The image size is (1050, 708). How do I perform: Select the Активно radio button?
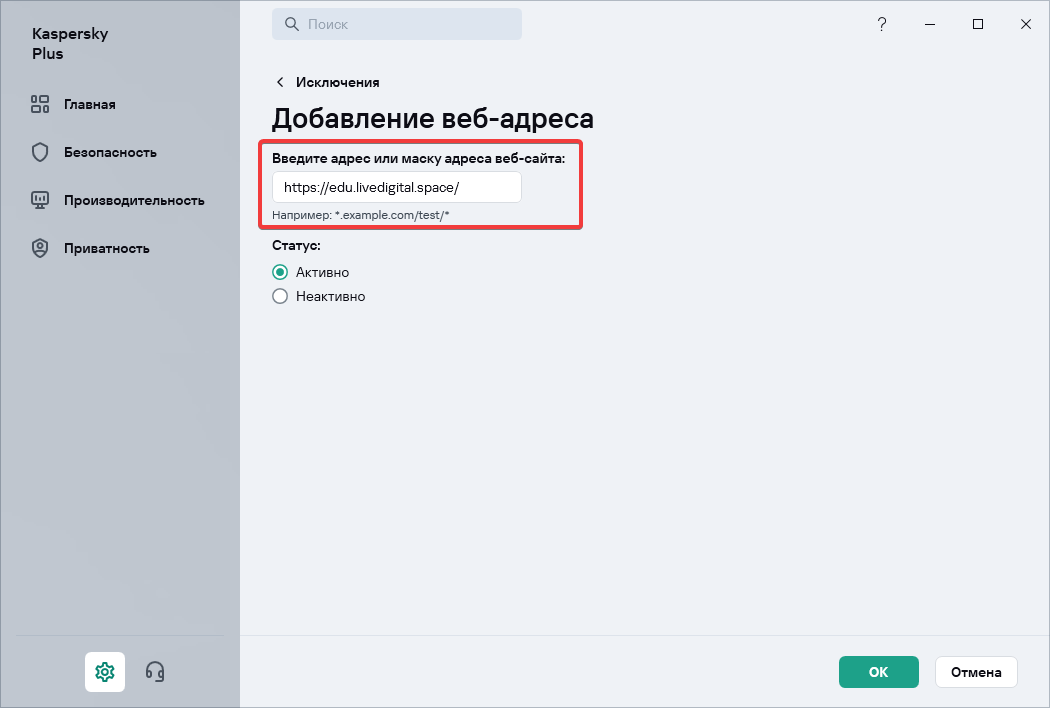coord(280,272)
